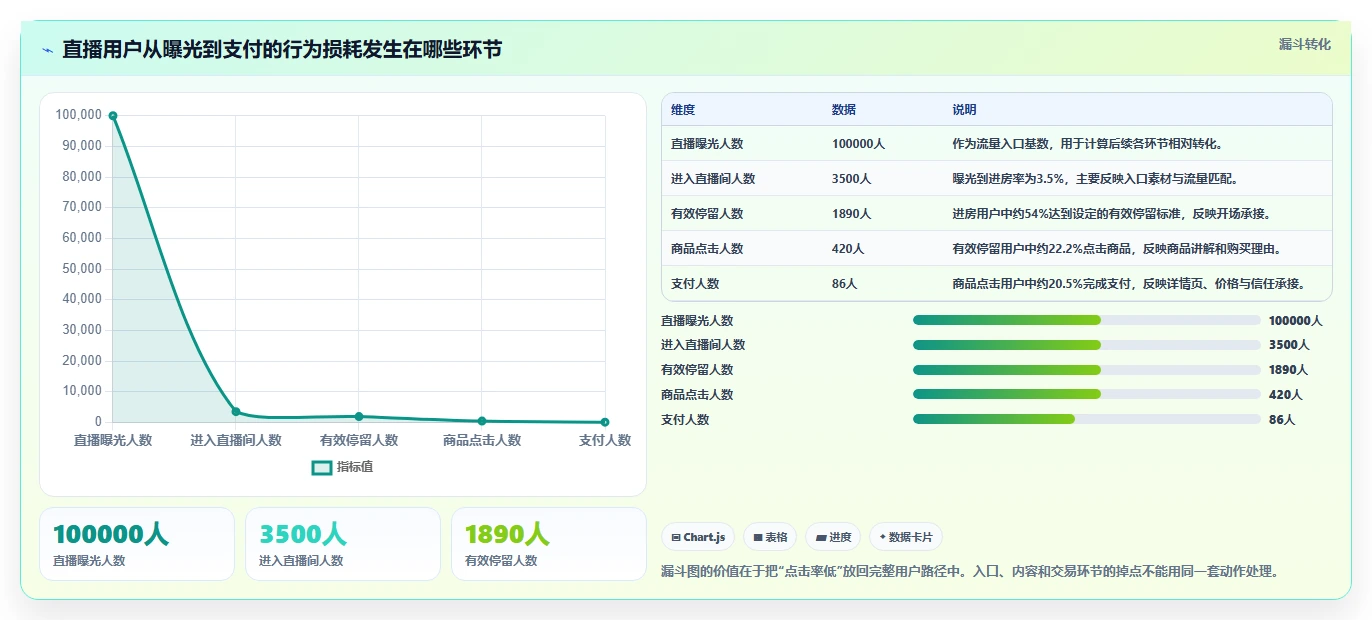Click the 进入直播间人数 progress bar
This screenshot has width=1372, height=620.
pos(1086,345)
